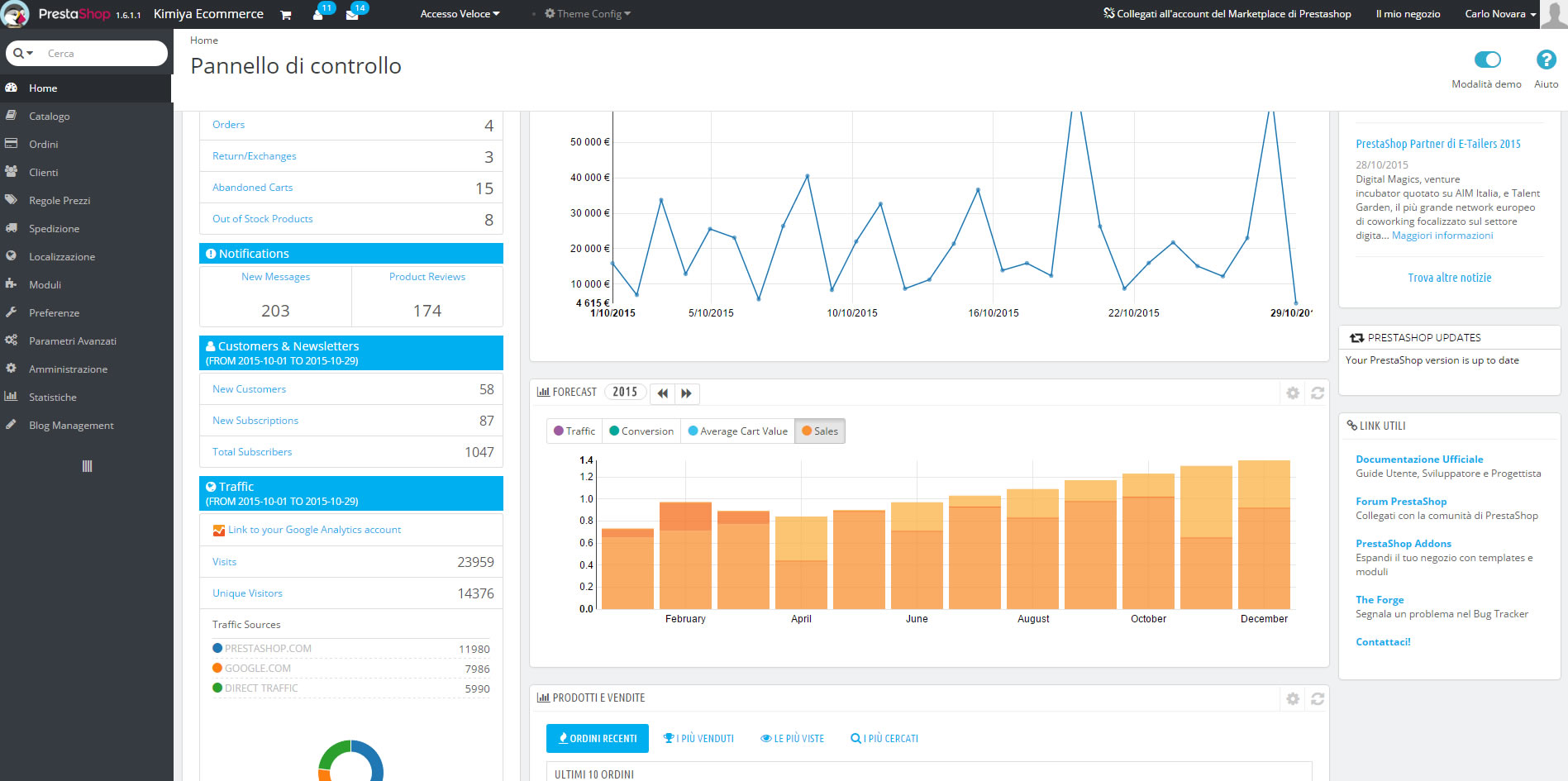Open Forecast settings gear icon
This screenshot has width=1568, height=781.
click(1293, 393)
